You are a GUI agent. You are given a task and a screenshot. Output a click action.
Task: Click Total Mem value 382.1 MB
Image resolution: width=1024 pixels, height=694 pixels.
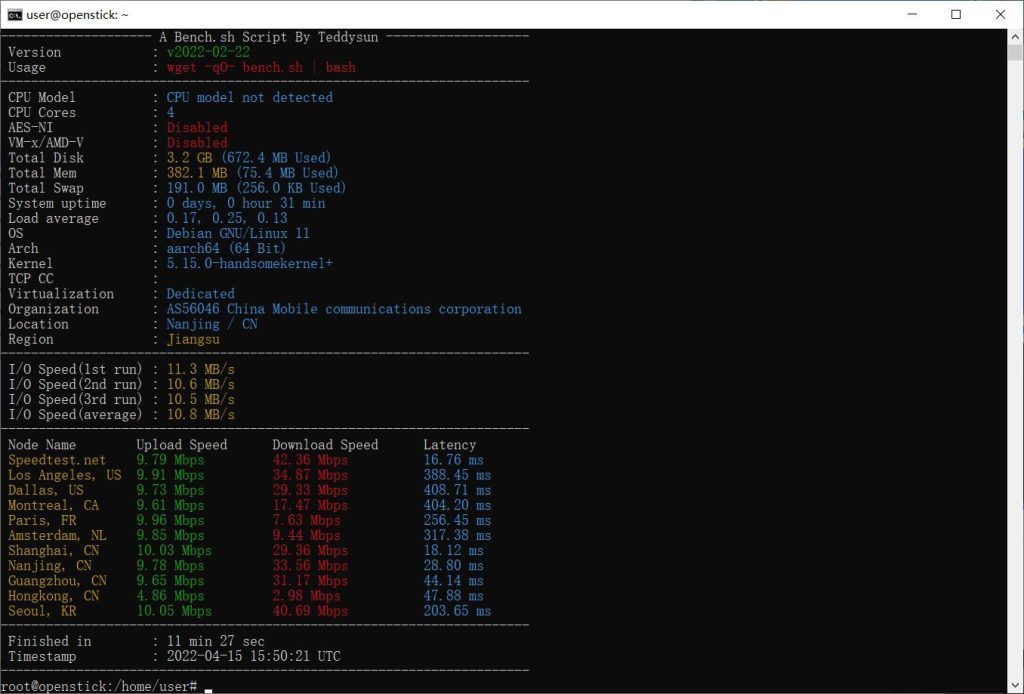coord(197,172)
